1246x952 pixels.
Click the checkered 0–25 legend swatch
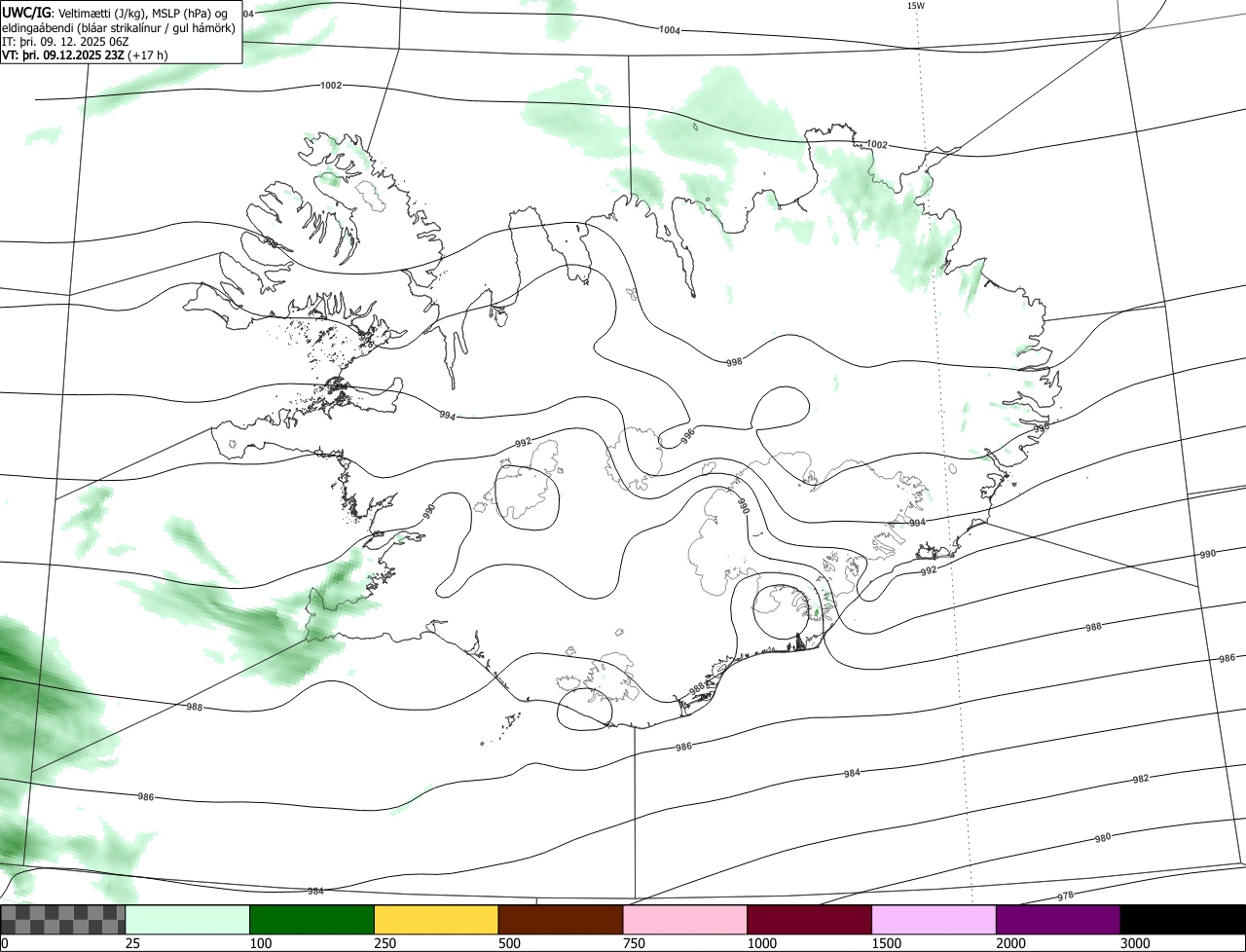[63, 920]
